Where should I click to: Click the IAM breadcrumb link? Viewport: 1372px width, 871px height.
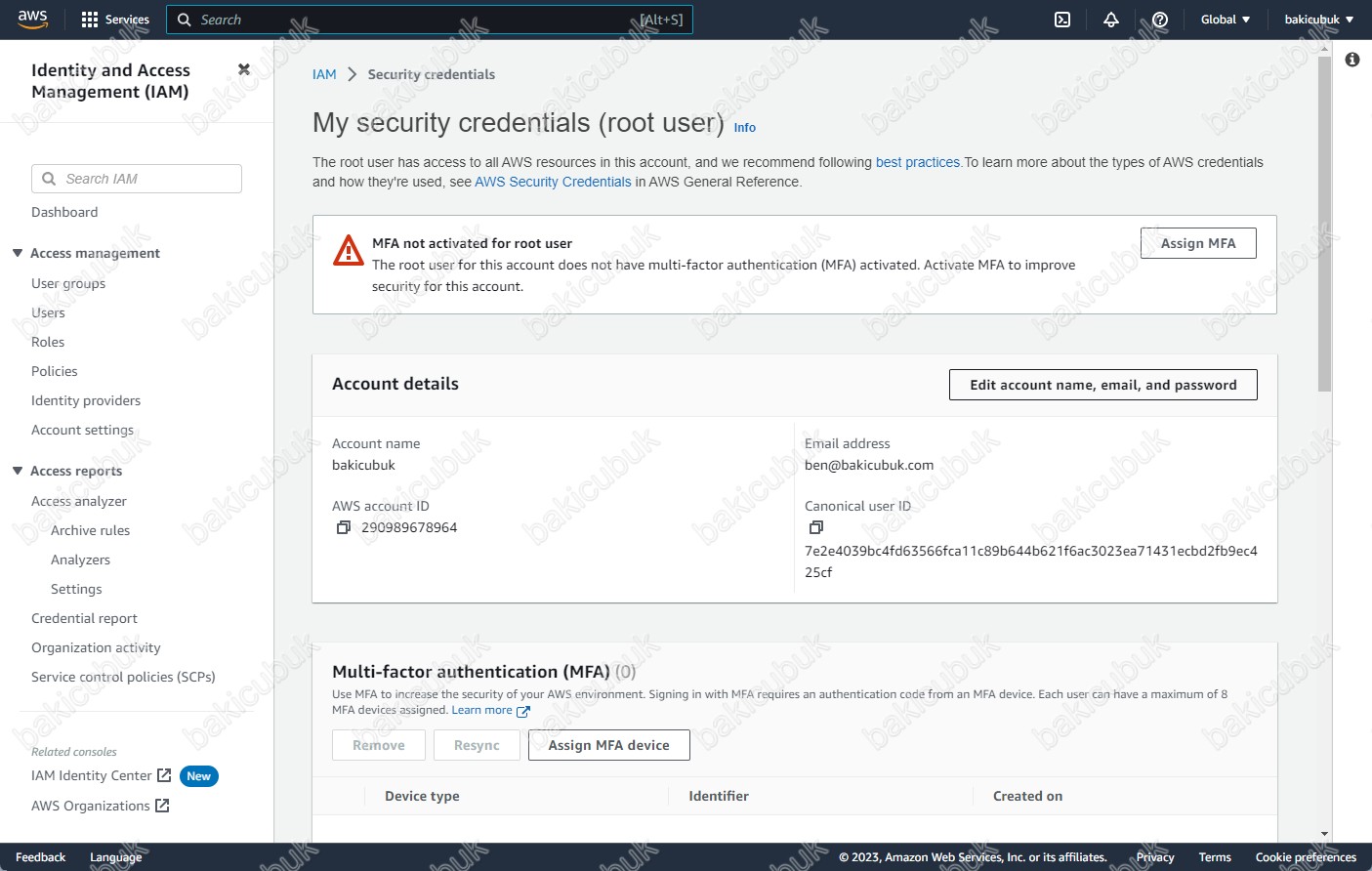click(324, 74)
